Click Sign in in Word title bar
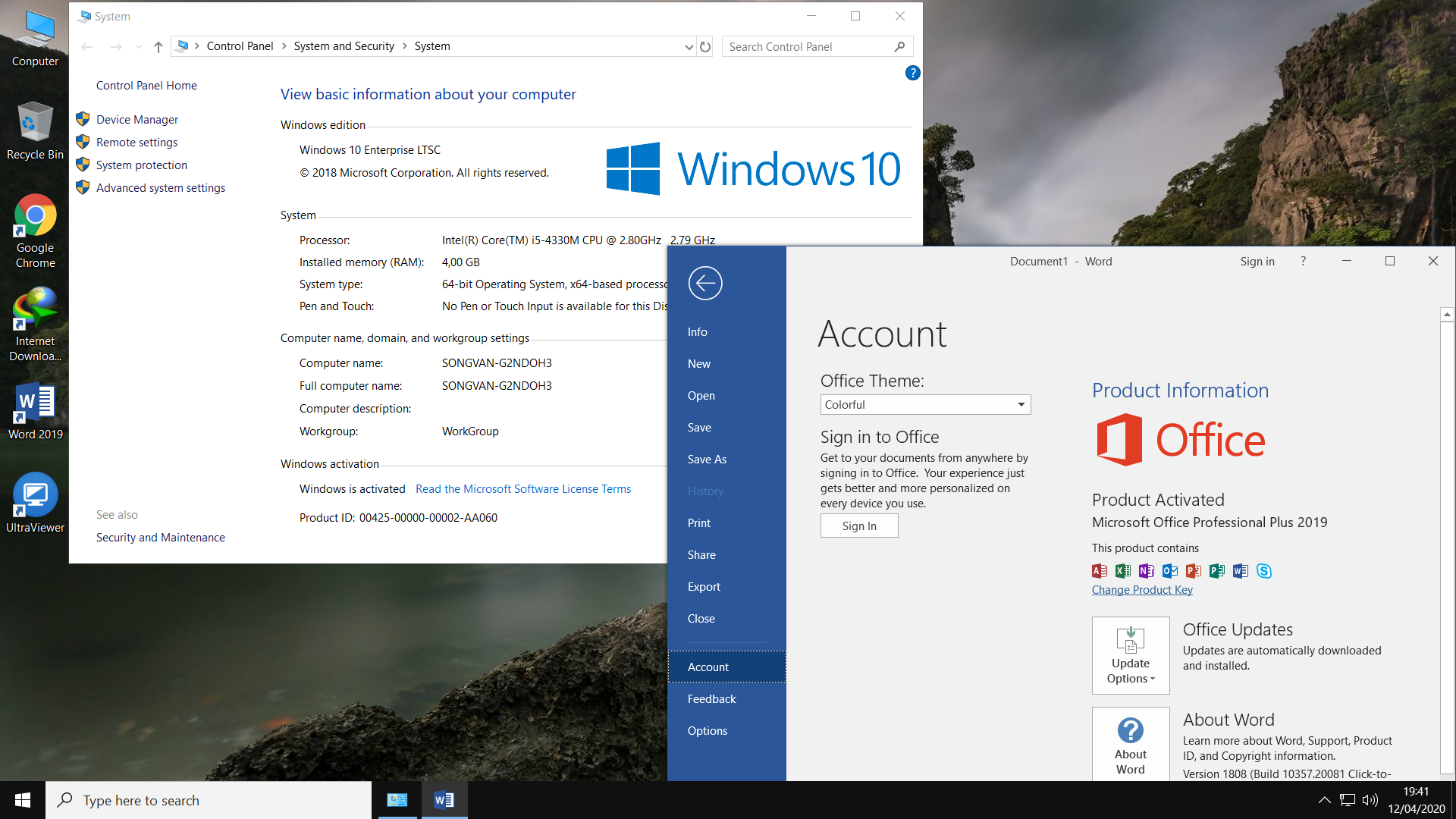Viewport: 1456px width, 819px height. point(1257,262)
